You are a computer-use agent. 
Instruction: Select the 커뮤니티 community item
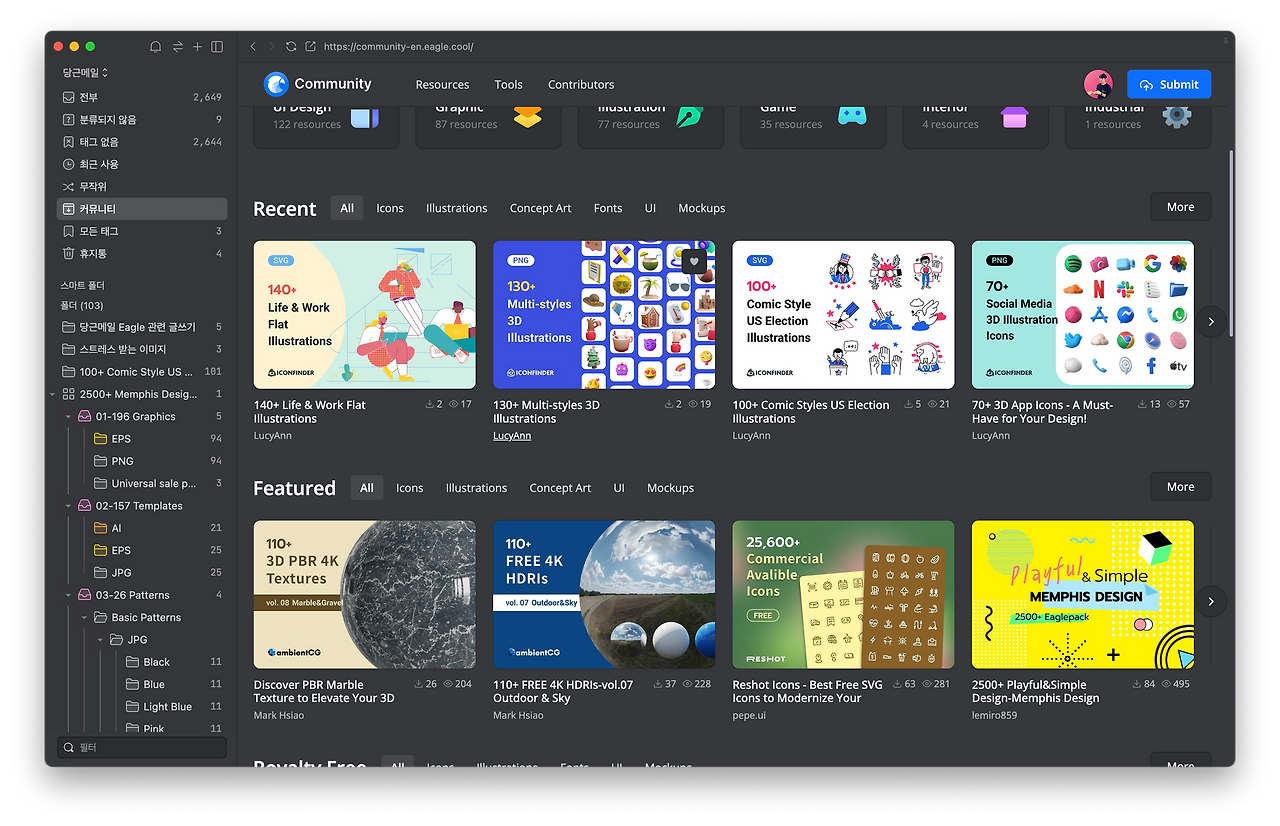point(142,209)
